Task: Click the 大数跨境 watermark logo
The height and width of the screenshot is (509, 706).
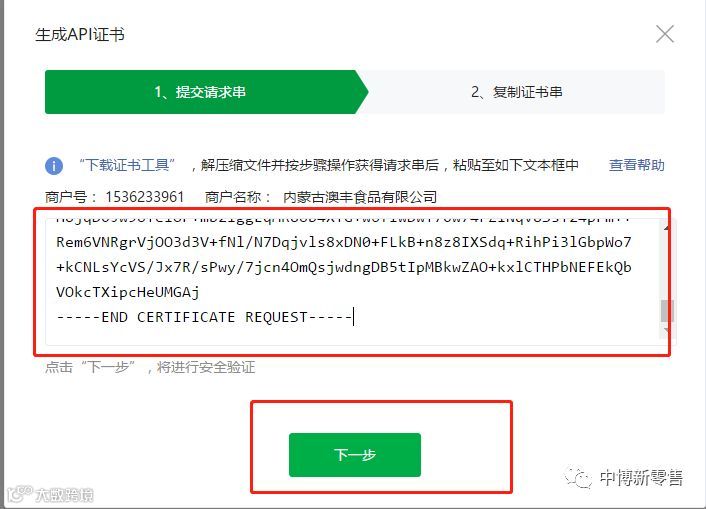Action: (50, 495)
